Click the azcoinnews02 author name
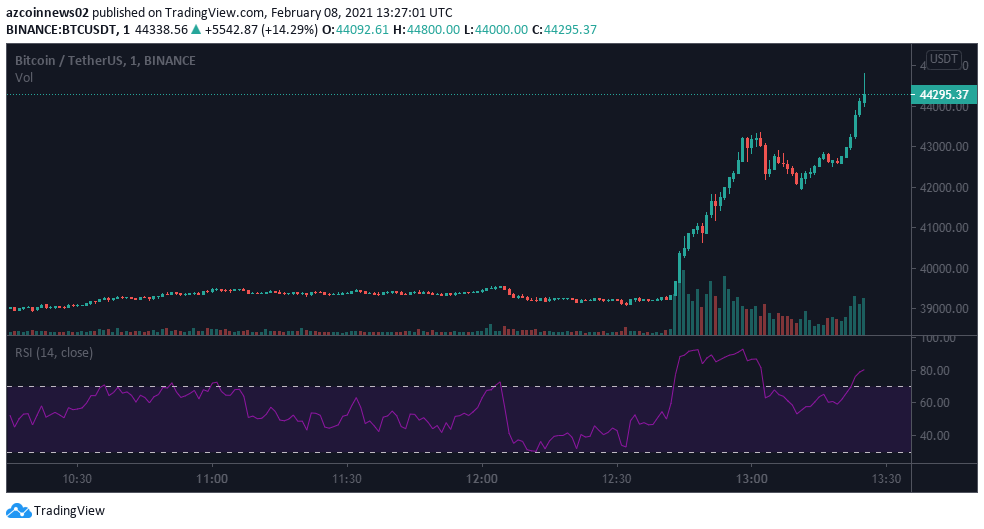Screen dimensions: 984x529 pyautogui.click(x=48, y=13)
